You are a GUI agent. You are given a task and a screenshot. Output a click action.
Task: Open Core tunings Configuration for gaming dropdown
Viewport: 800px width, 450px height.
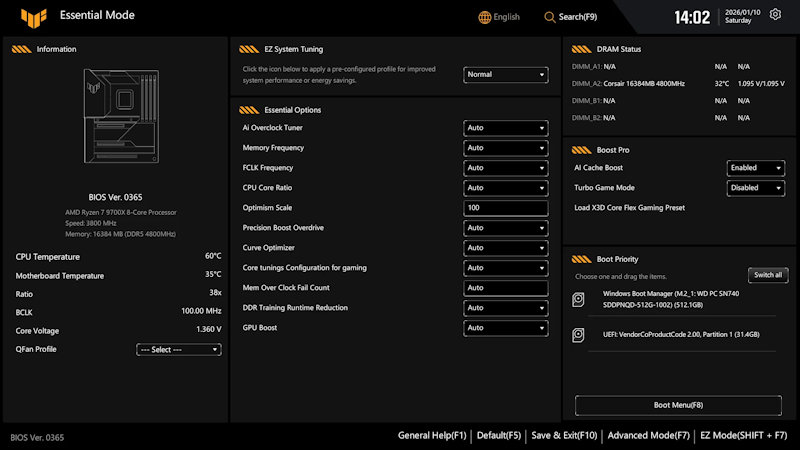tap(506, 268)
